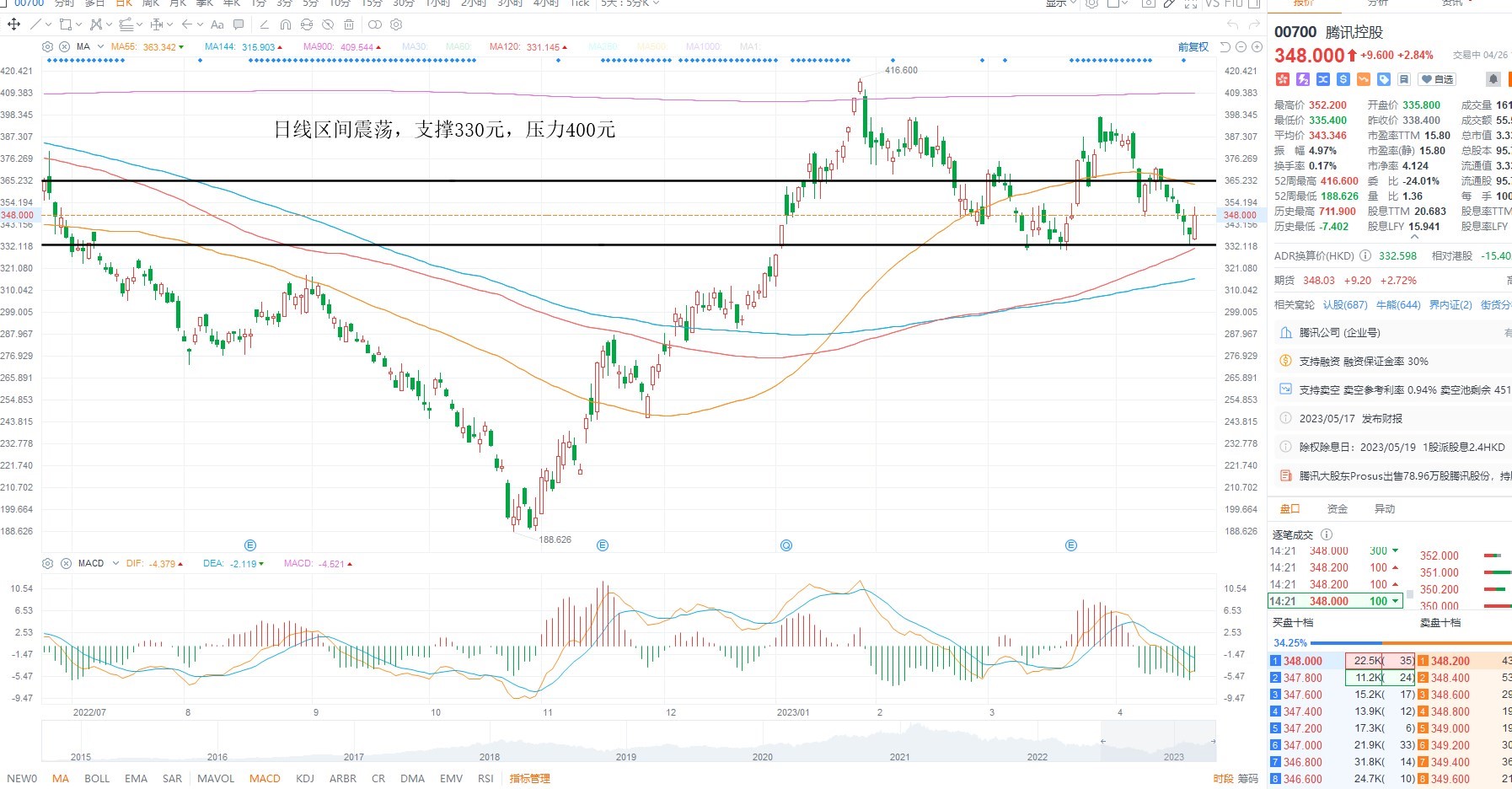Toggle the MA120 moving average line
1512x789 pixels.
click(x=528, y=47)
